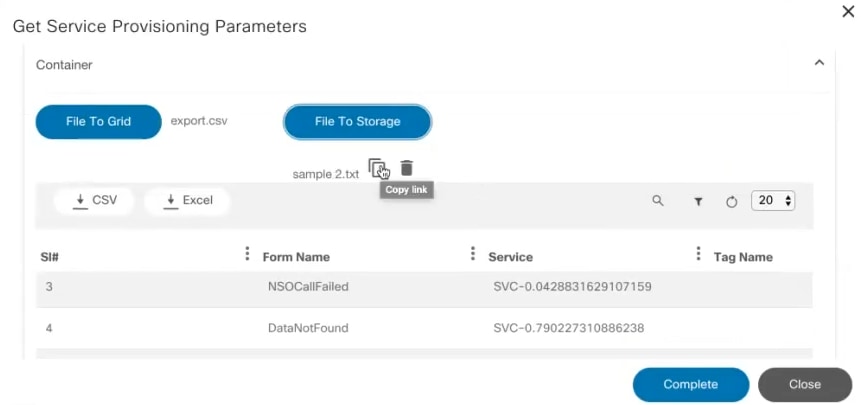The image size is (862, 405).
Task: Download grid data as Excel
Action: (187, 201)
